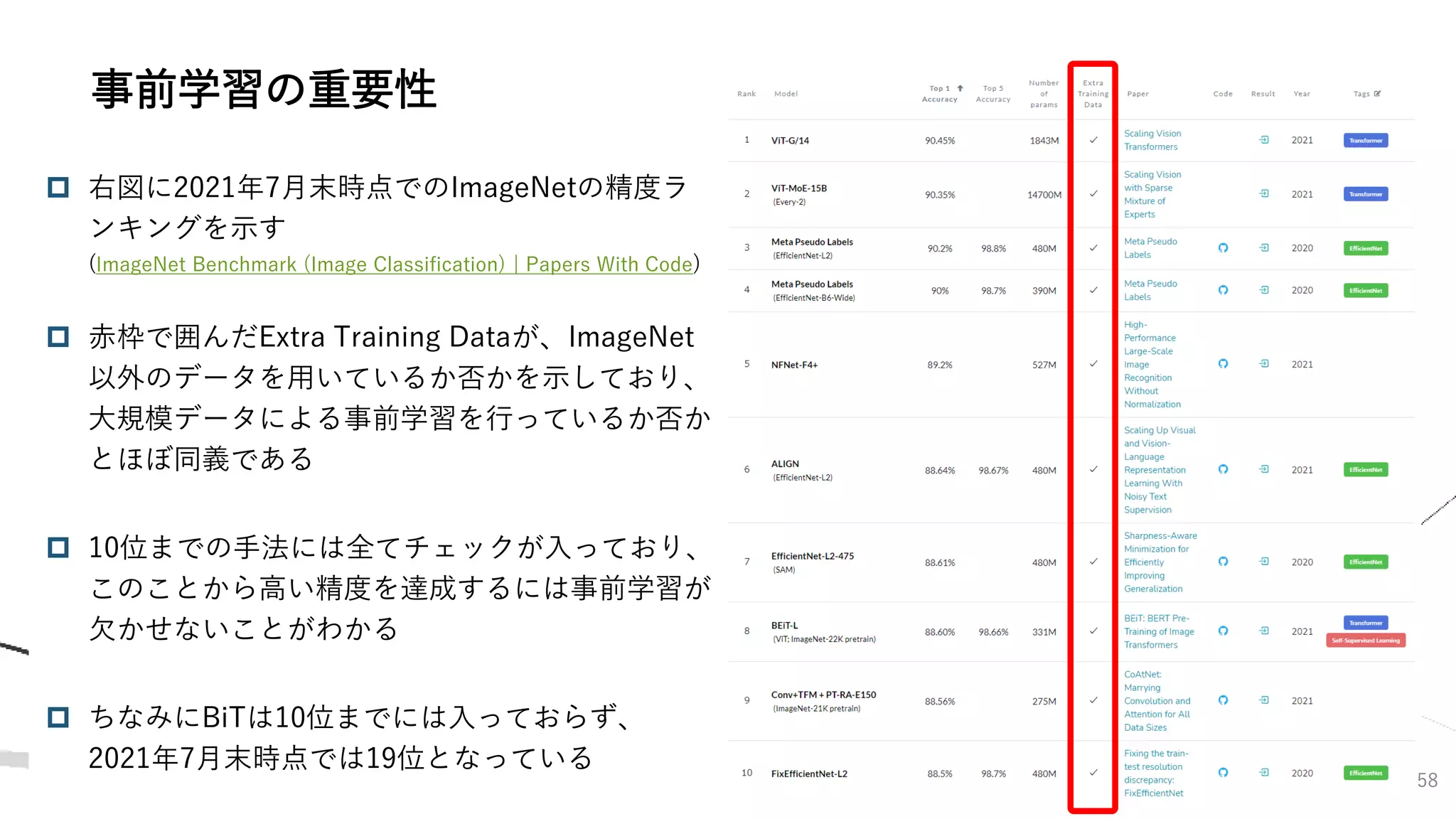Screen dimensions: 1456x819
Task: Sort by Top 1 Accuracy column header
Action: click(x=940, y=94)
